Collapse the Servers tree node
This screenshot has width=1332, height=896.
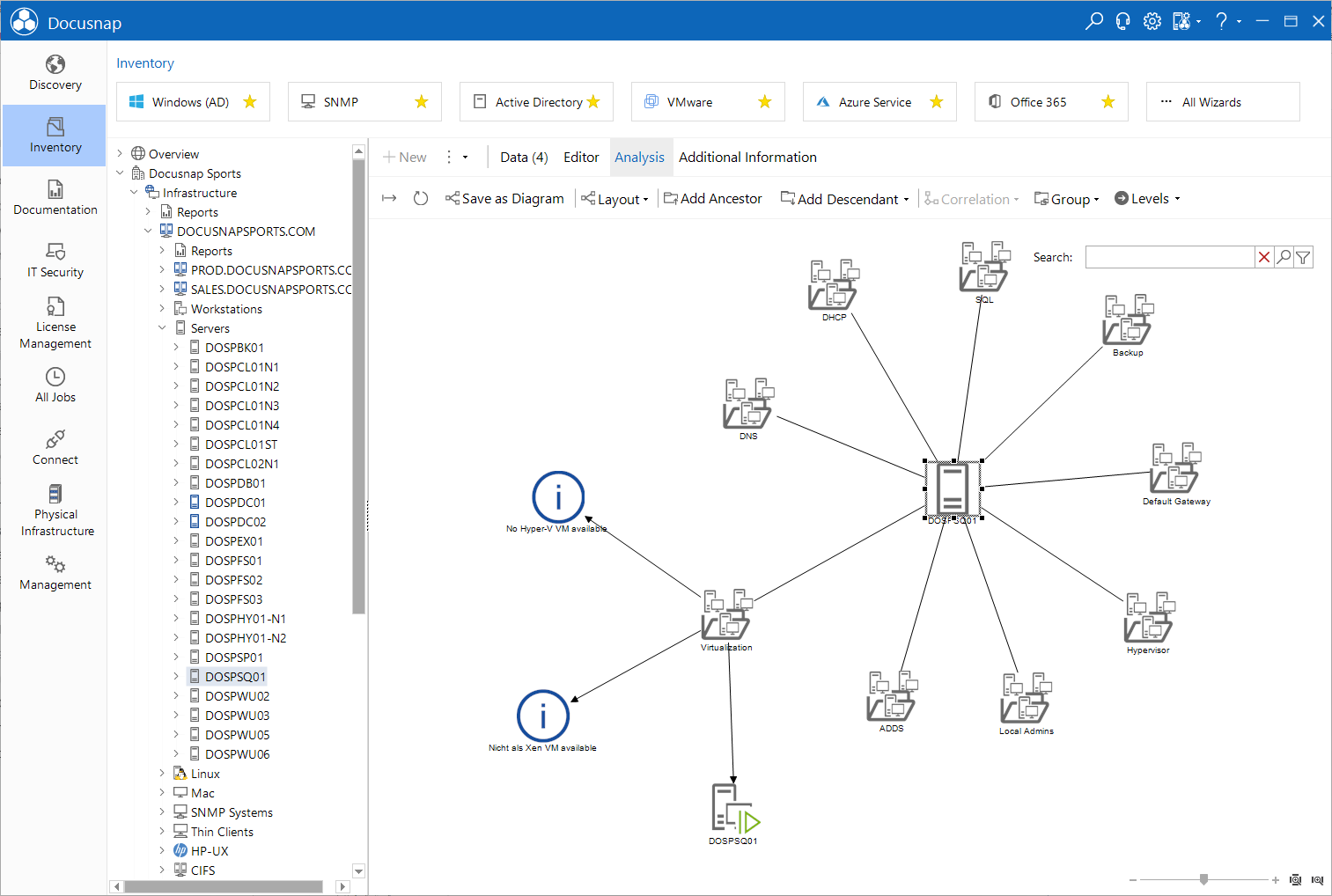(x=162, y=328)
